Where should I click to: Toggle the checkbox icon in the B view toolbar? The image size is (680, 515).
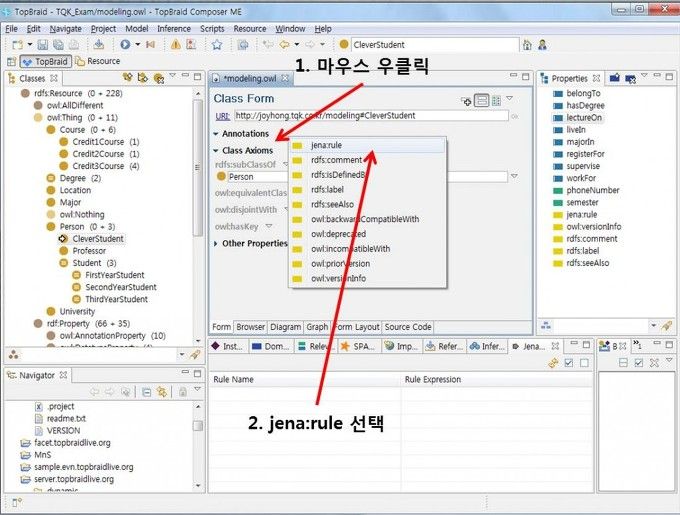point(639,363)
